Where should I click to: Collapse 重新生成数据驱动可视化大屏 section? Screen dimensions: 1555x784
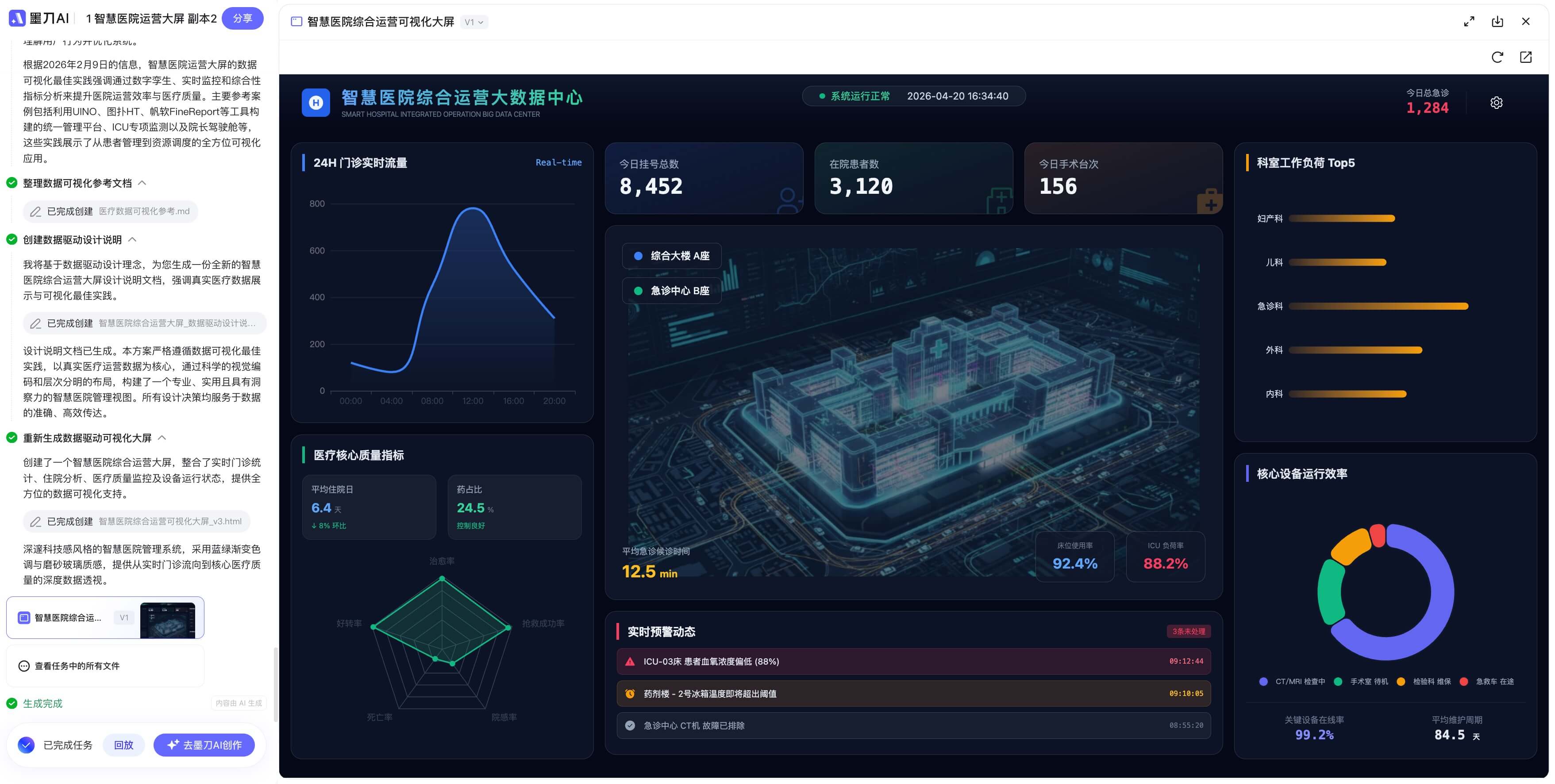(162, 438)
